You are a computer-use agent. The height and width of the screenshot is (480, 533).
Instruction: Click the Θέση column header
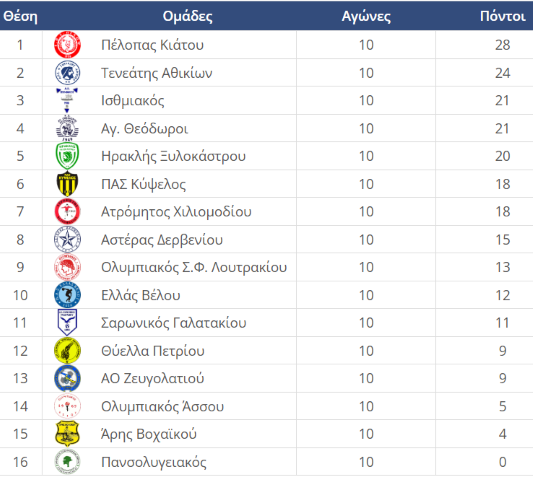pyautogui.click(x=20, y=16)
